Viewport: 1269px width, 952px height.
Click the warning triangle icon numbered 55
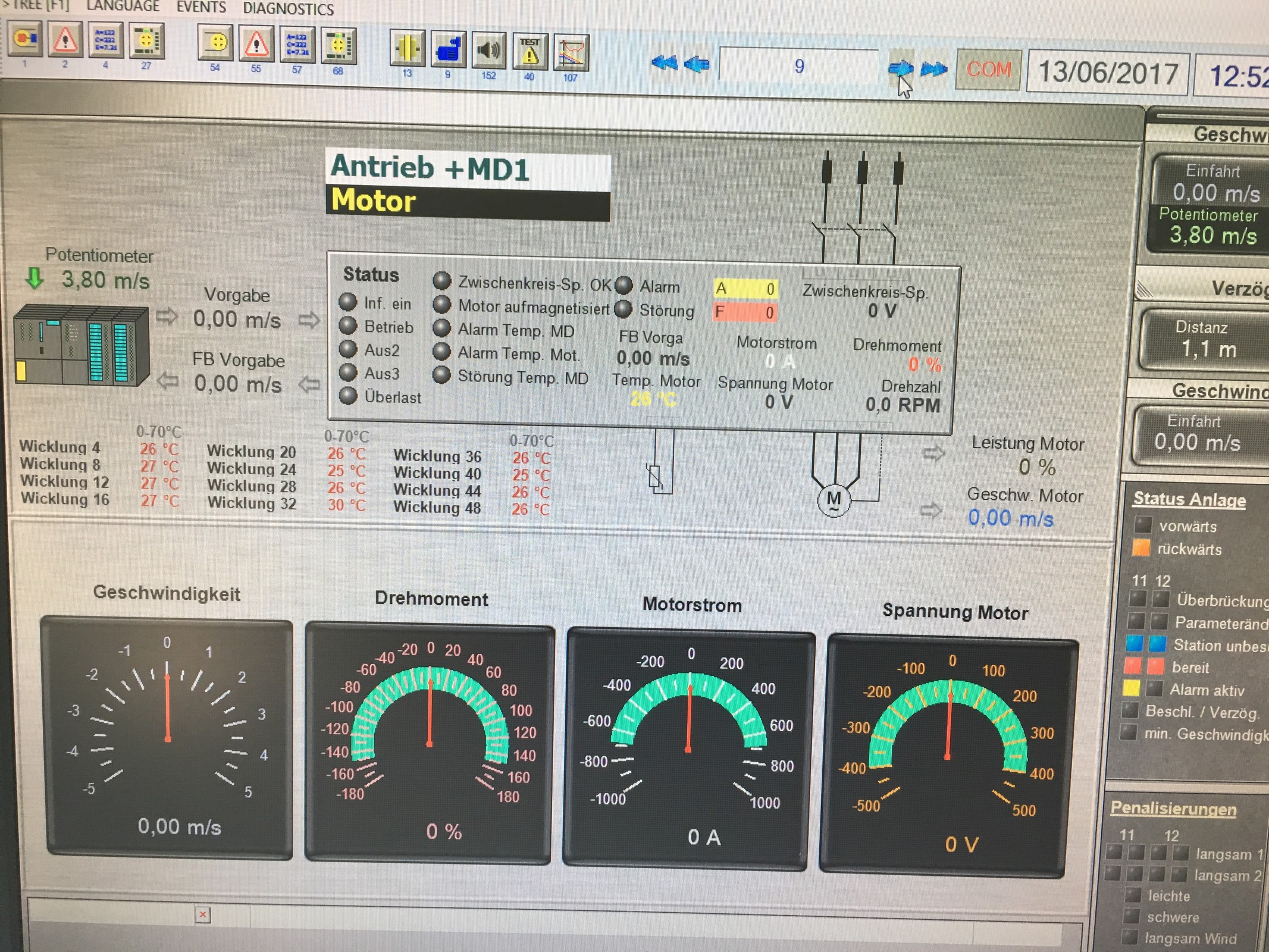point(256,43)
